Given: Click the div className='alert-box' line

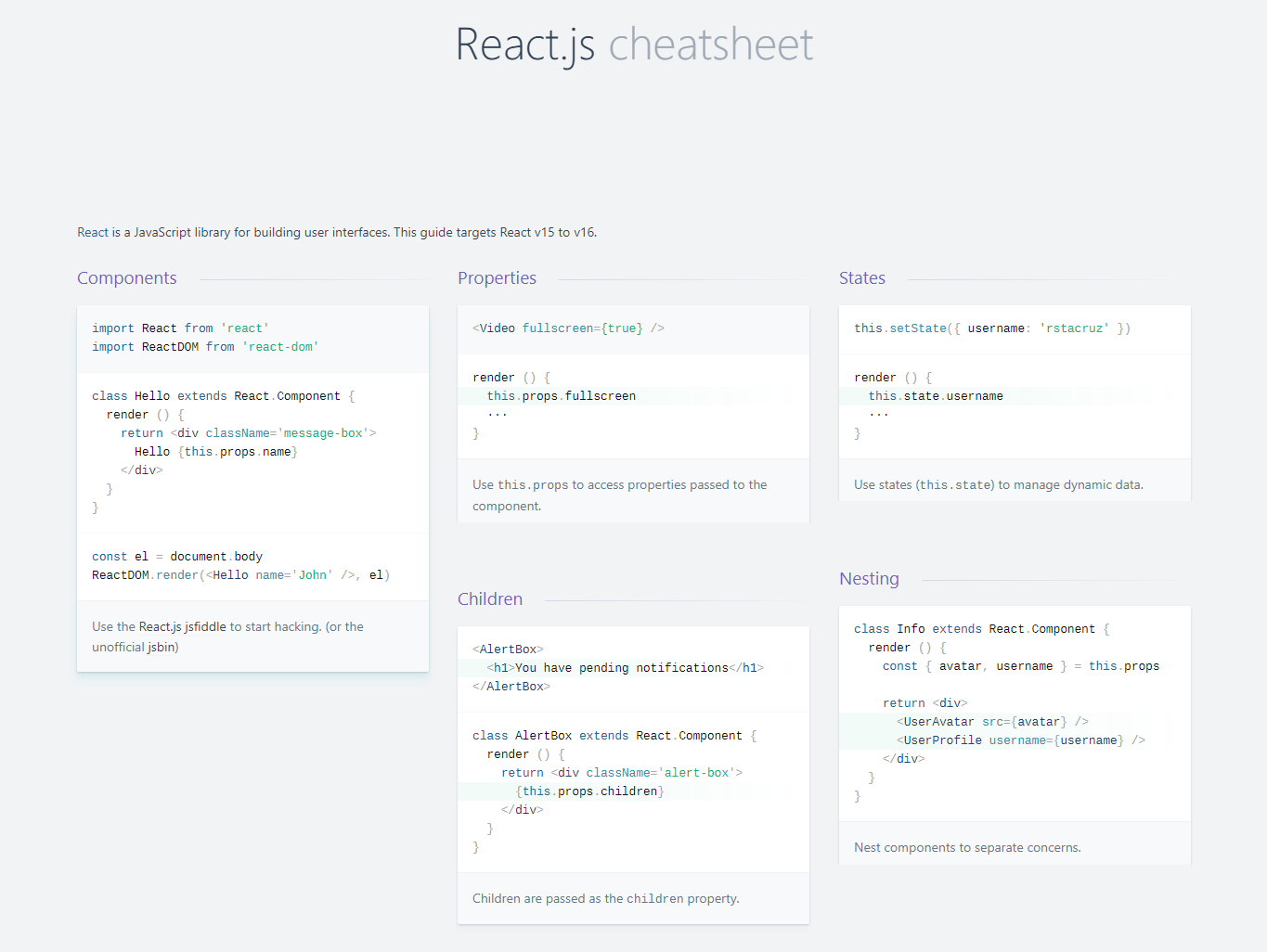Looking at the screenshot, I should pyautogui.click(x=622, y=773).
